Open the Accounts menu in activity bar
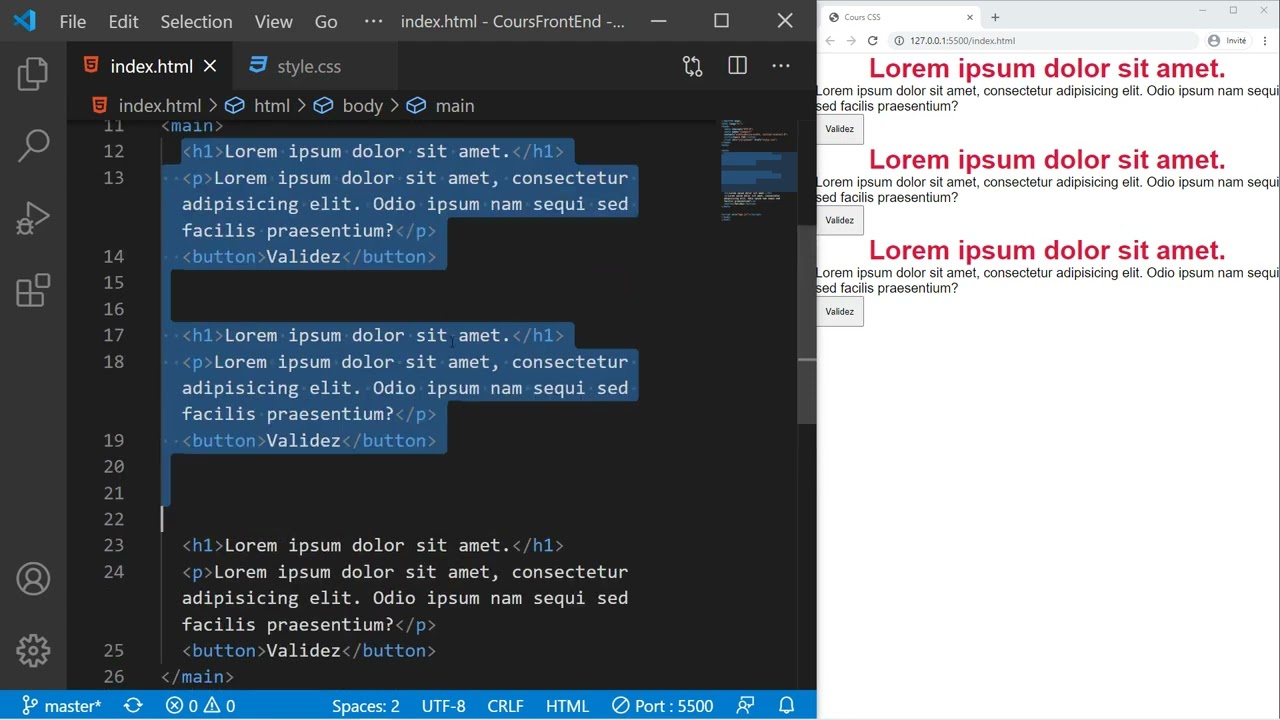The width and height of the screenshot is (1280, 720). [x=33, y=579]
